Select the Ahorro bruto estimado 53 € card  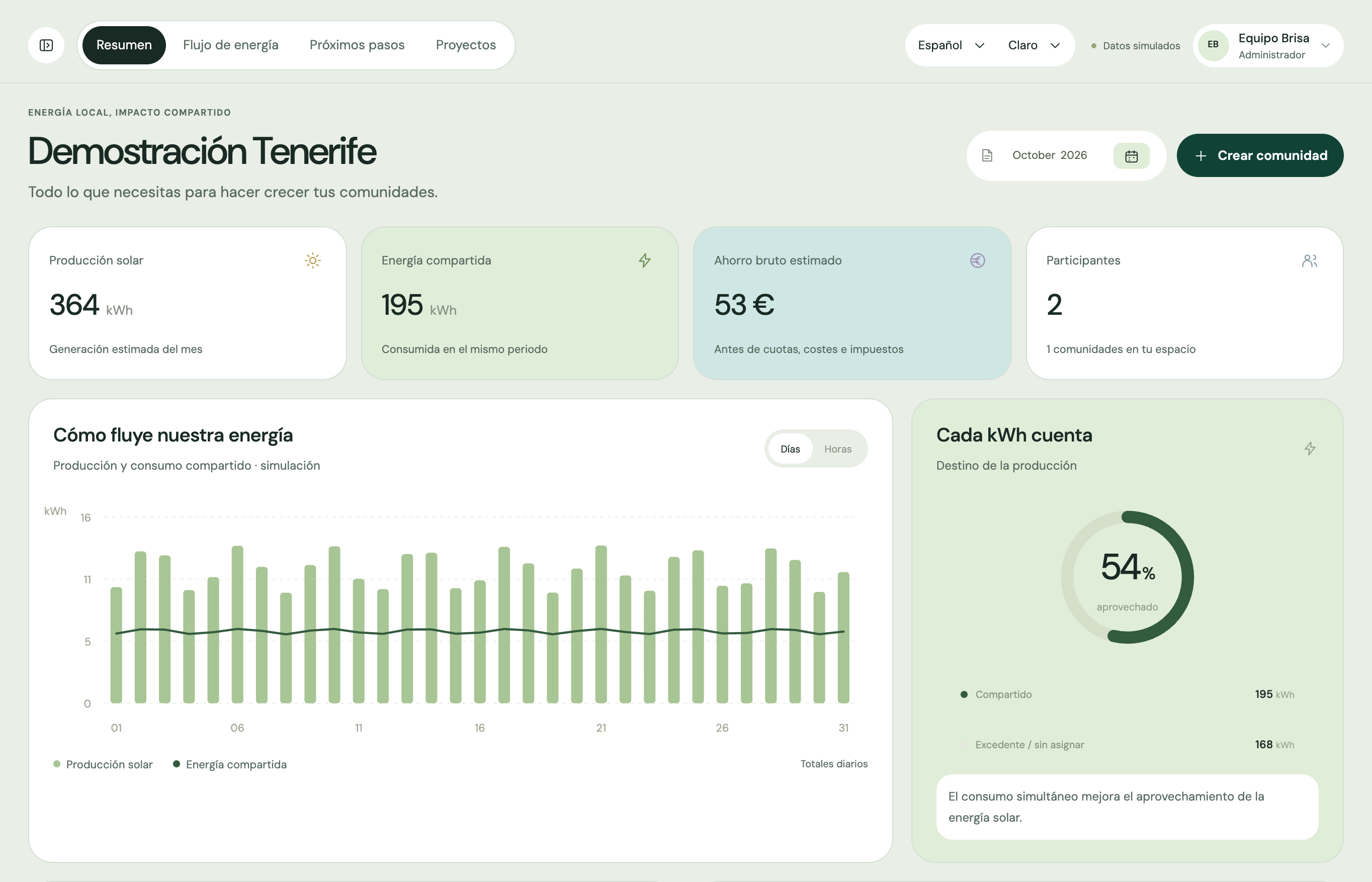tap(852, 303)
